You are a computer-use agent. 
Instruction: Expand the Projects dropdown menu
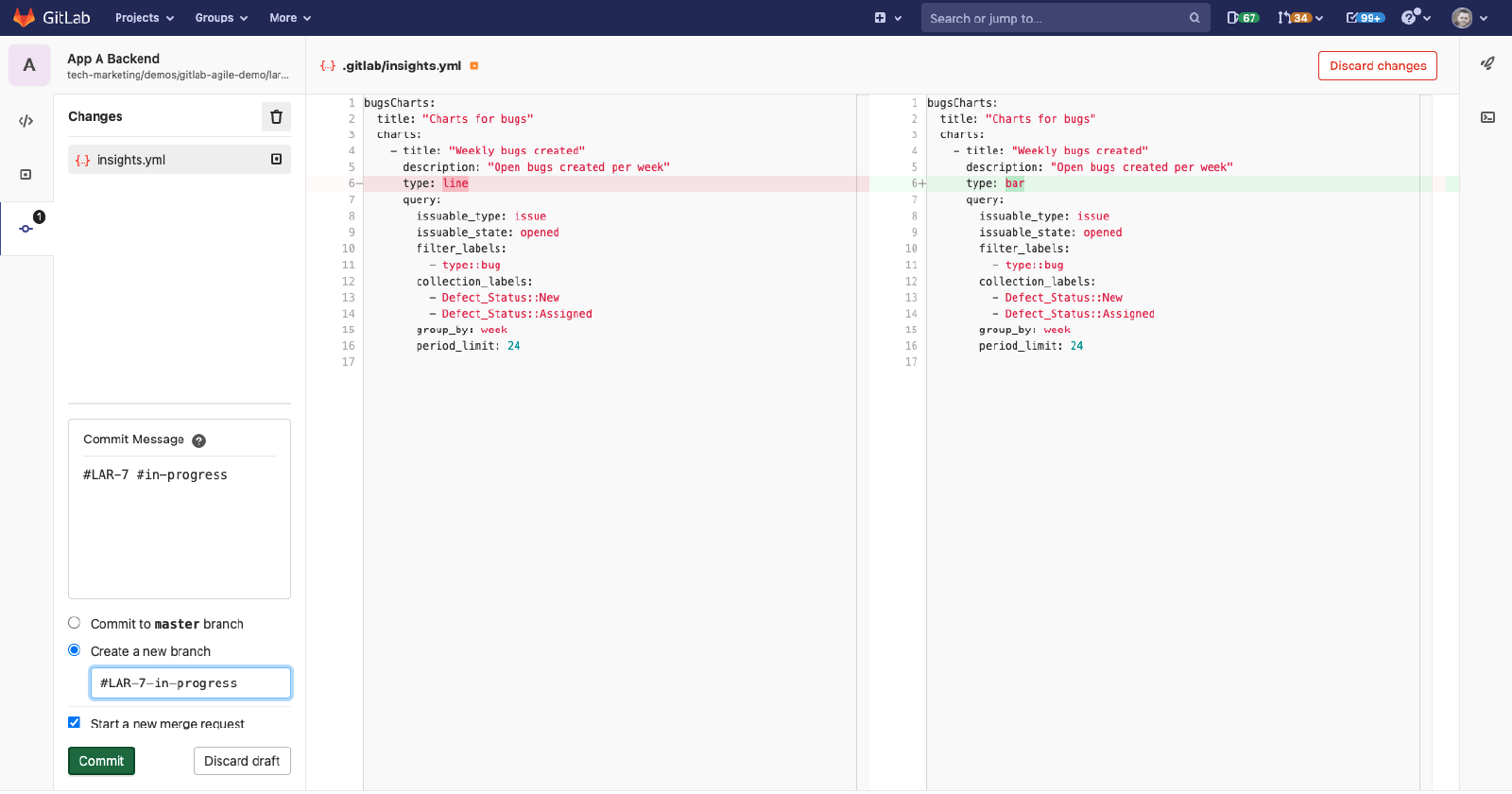click(145, 18)
